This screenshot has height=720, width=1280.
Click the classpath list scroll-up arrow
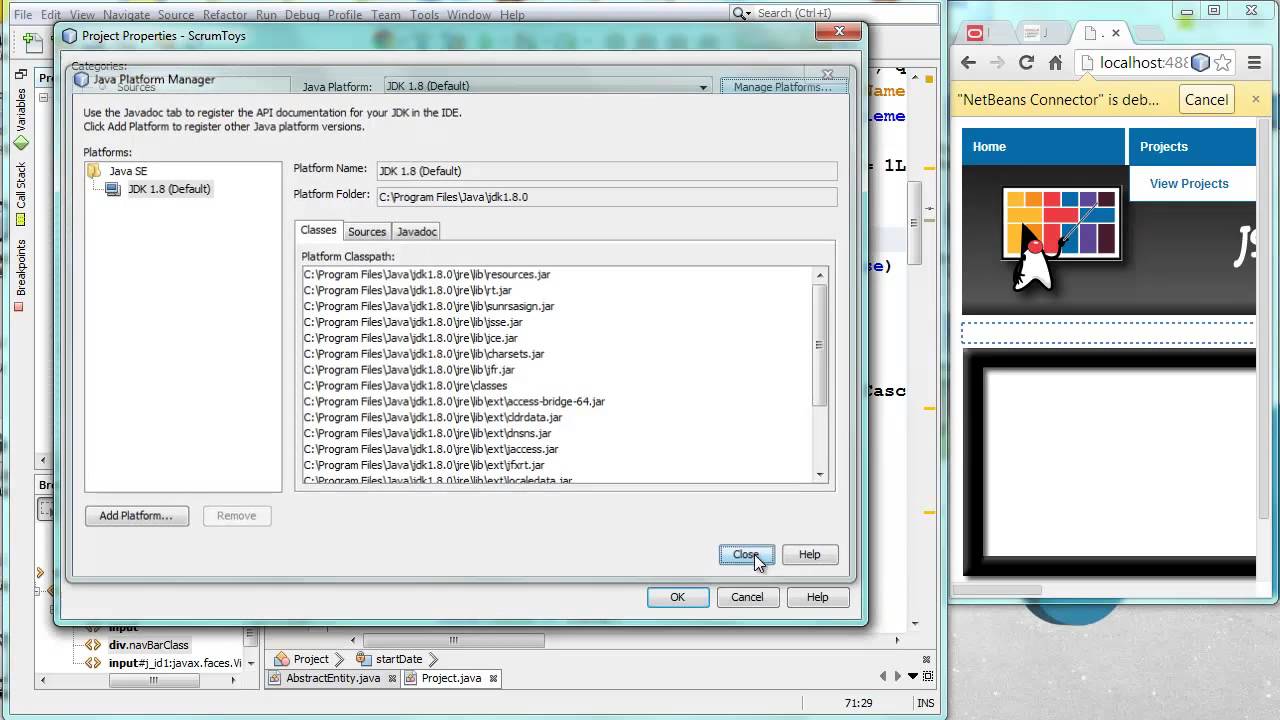coord(820,275)
